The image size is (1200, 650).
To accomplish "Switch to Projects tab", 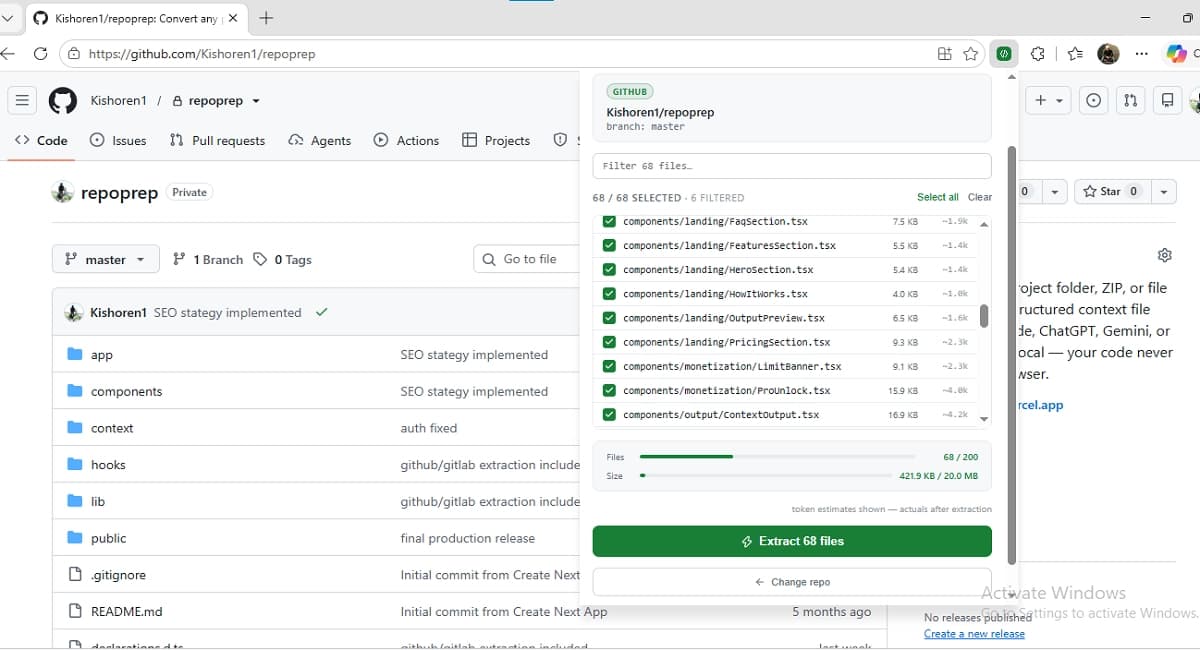I will 496,140.
